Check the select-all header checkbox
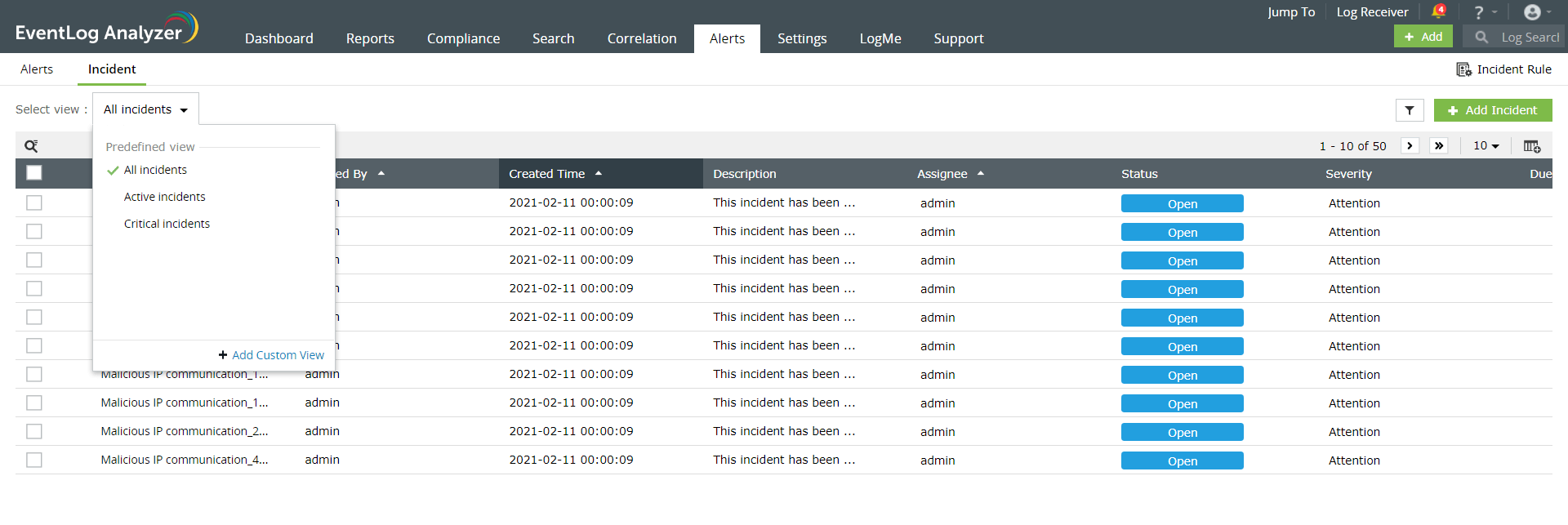Image resolution: width=1568 pixels, height=525 pixels. pos(34,173)
